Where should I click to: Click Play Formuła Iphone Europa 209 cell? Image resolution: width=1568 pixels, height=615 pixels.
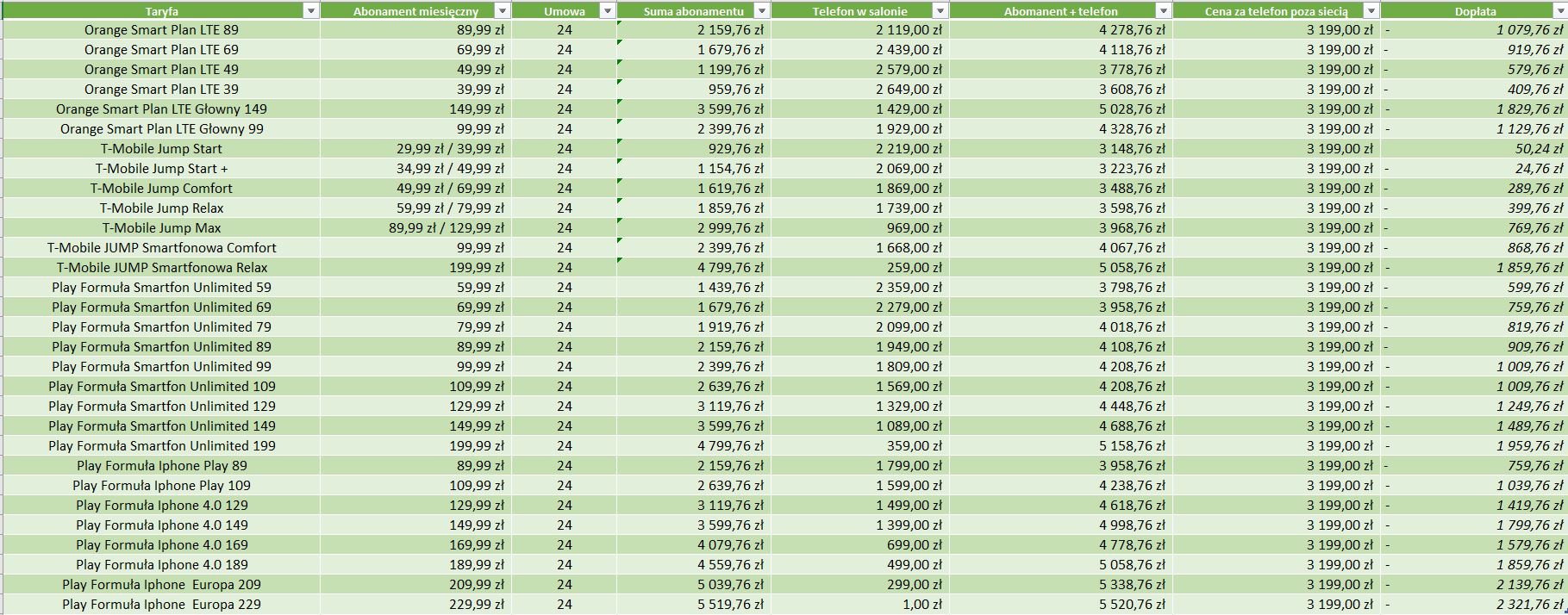(161, 584)
